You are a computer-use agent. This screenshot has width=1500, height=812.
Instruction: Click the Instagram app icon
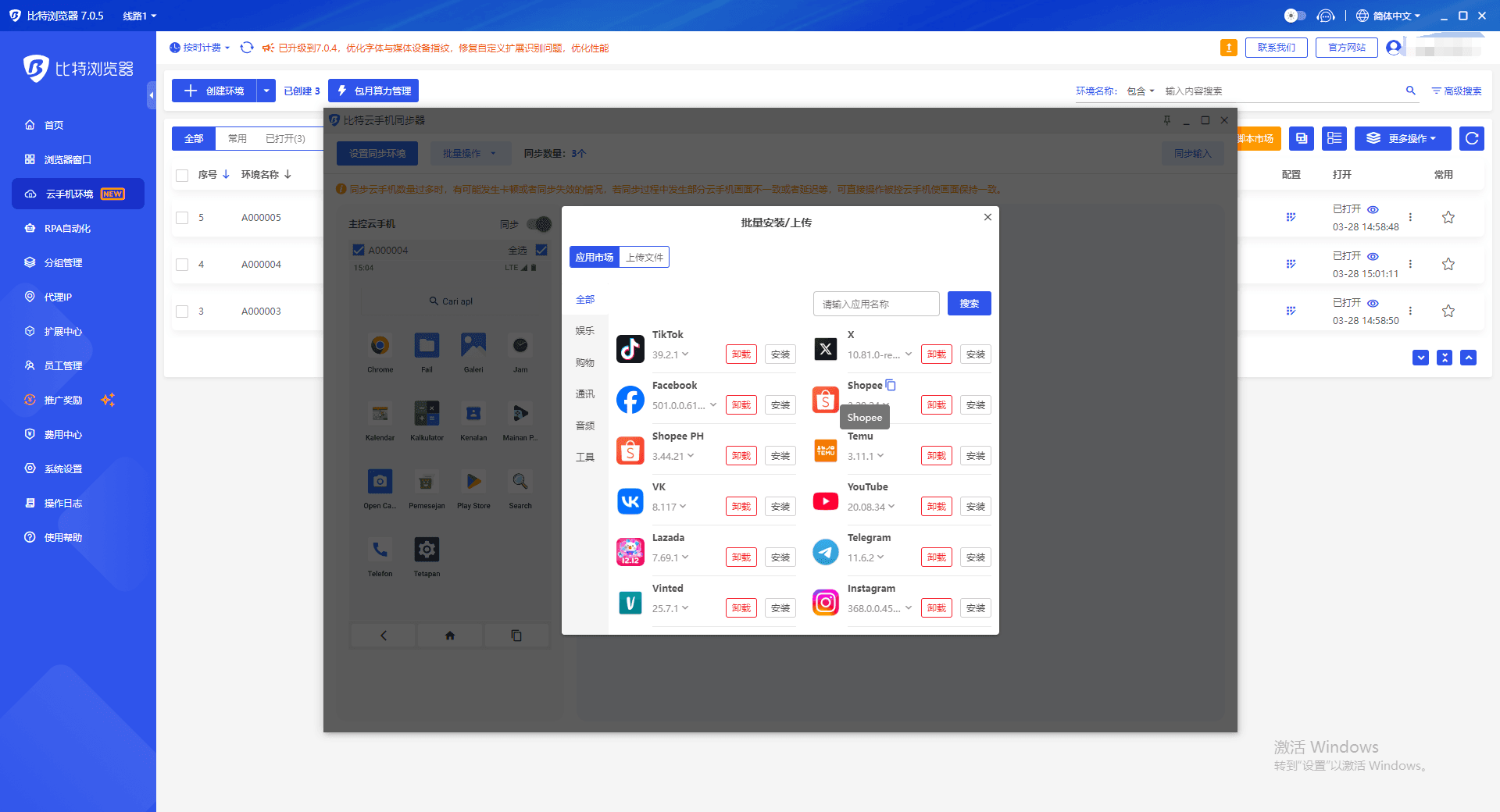(826, 603)
